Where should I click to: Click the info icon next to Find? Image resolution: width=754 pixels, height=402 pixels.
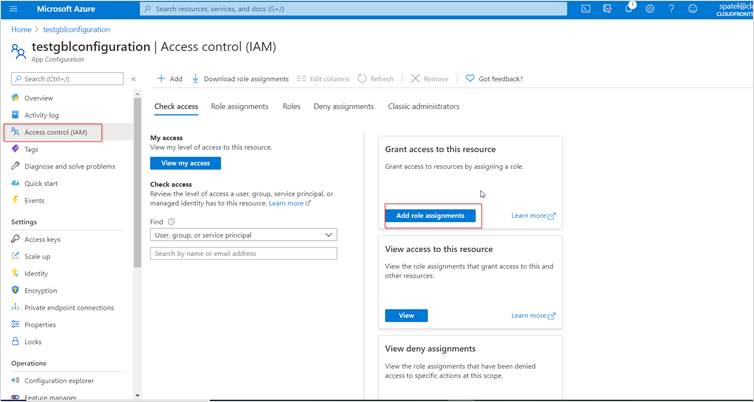coord(171,222)
